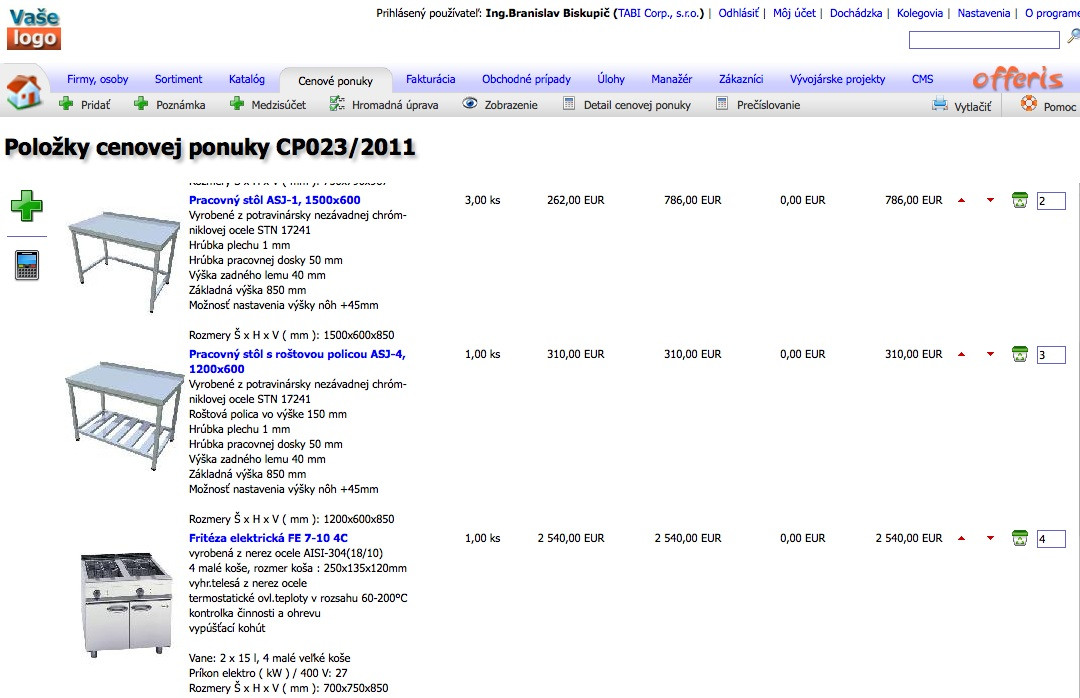Click the Poznámka toolbar label

[180, 105]
